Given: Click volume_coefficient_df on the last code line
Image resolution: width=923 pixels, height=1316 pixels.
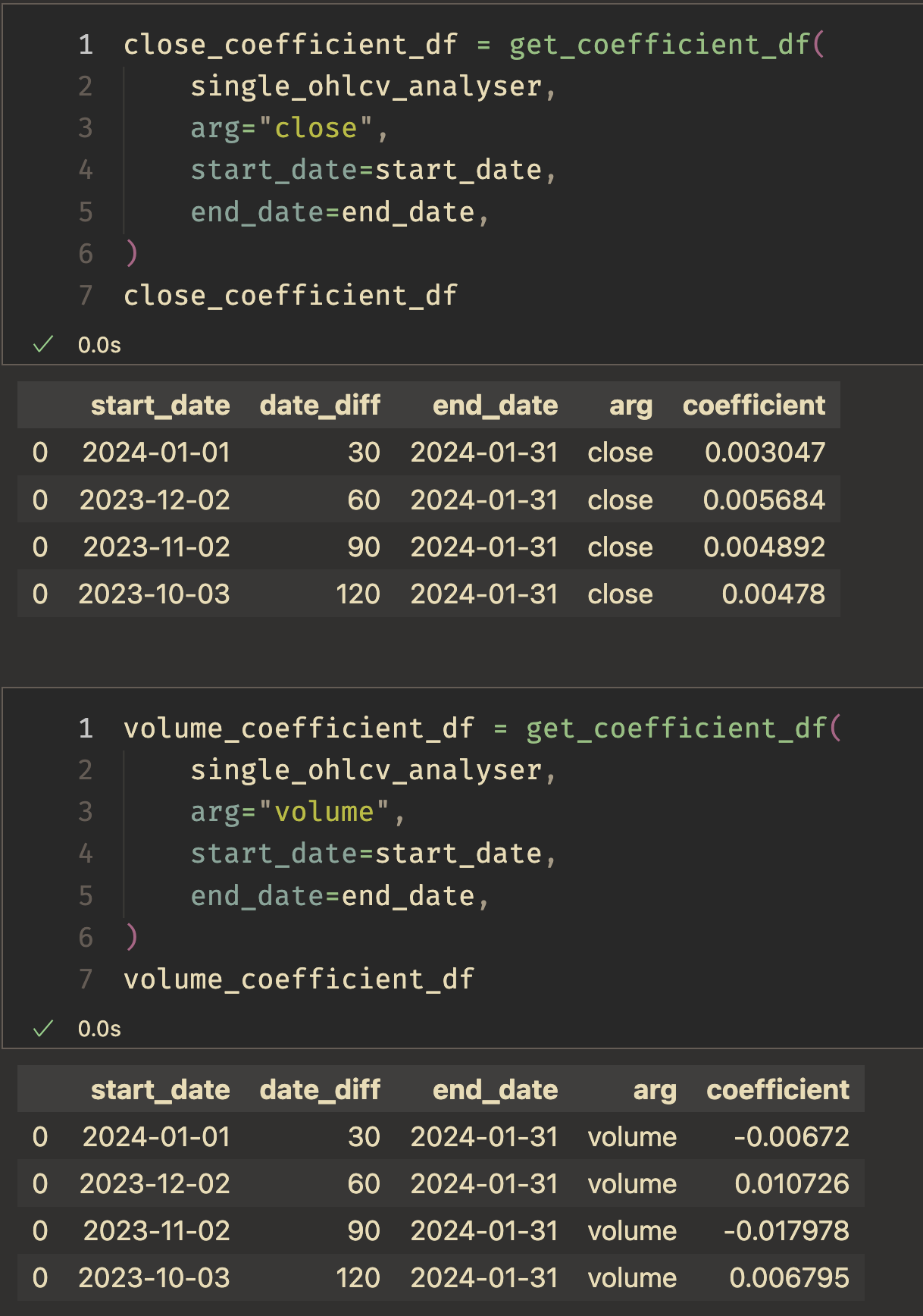Looking at the screenshot, I should [x=299, y=979].
